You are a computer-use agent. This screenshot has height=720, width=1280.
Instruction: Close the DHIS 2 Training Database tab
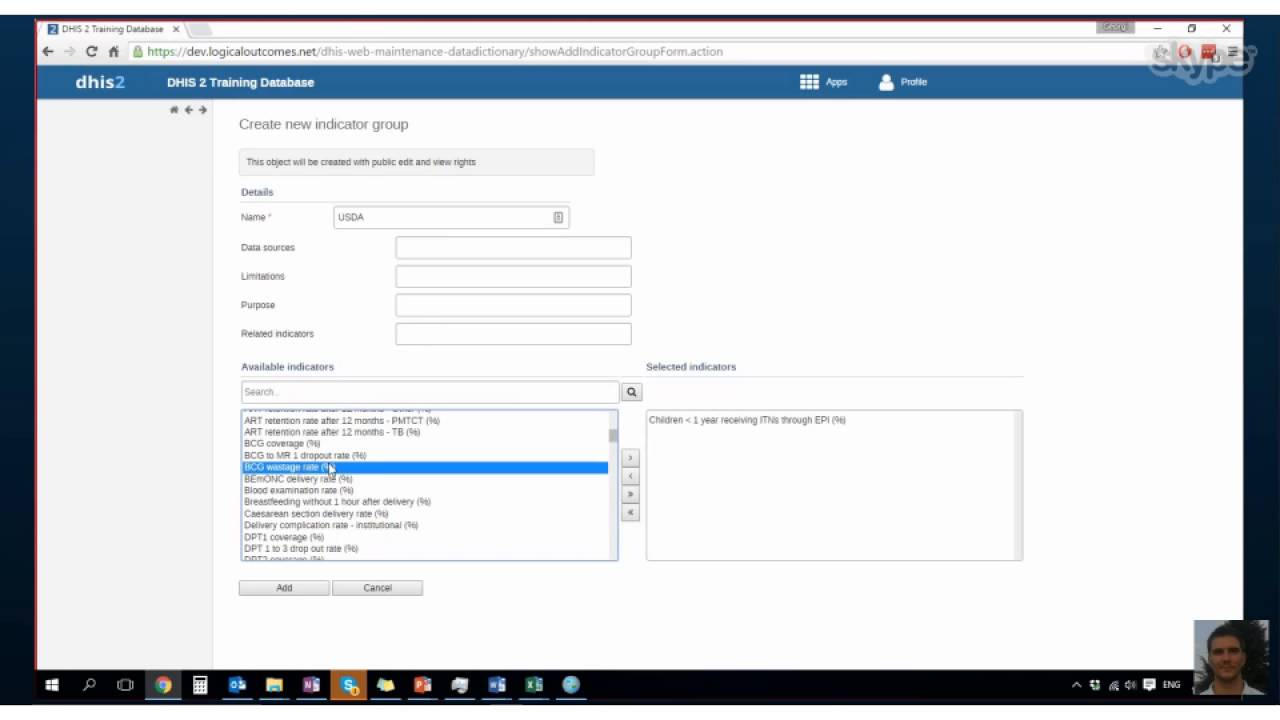click(x=176, y=29)
